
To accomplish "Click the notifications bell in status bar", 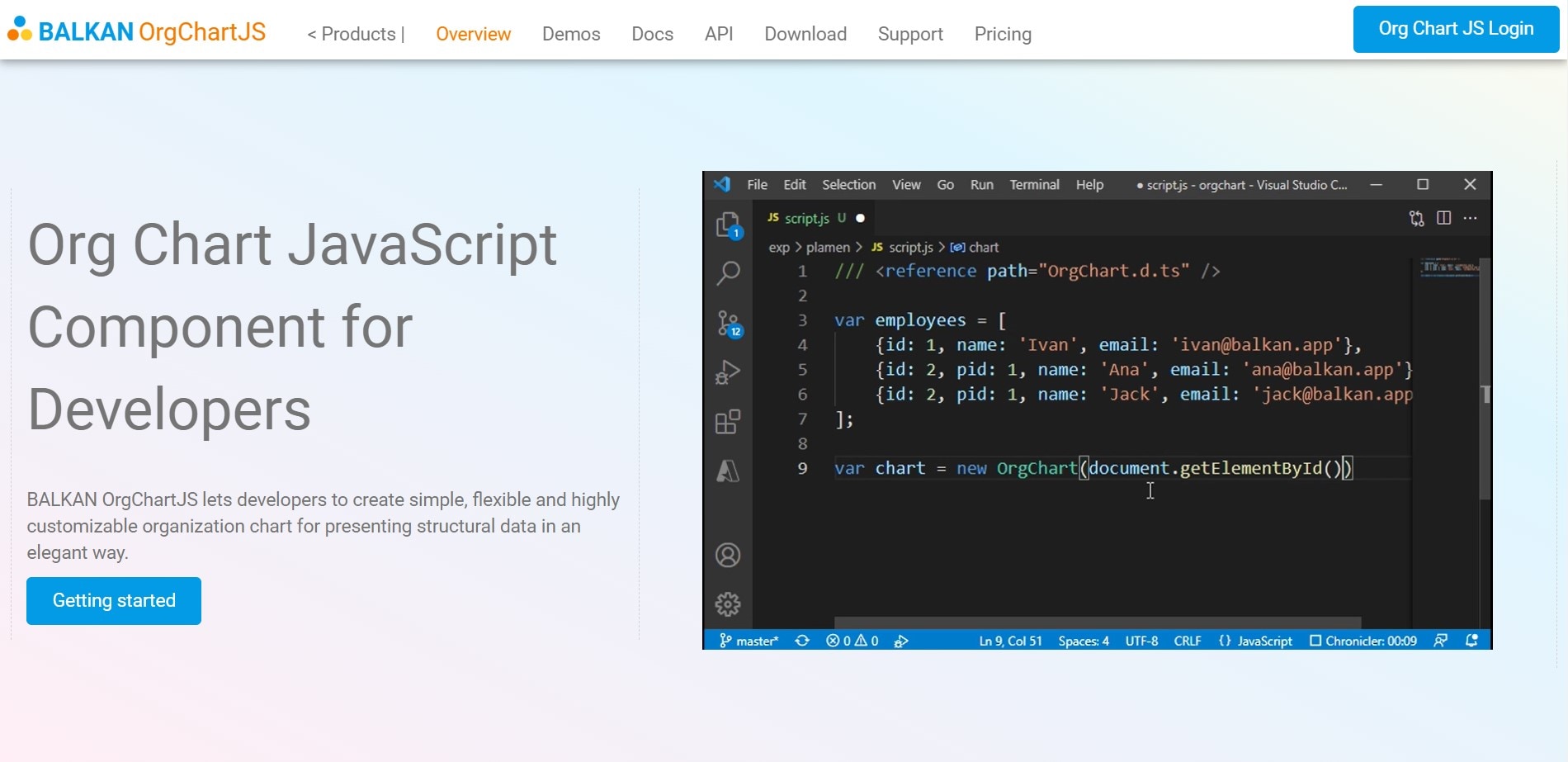I will (1471, 641).
